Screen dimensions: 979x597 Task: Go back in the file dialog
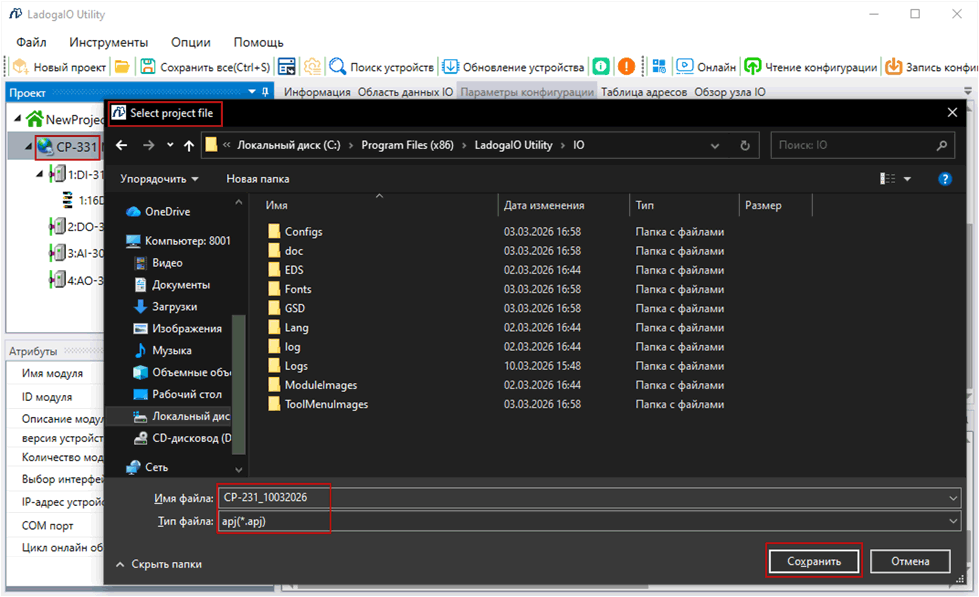tap(122, 146)
